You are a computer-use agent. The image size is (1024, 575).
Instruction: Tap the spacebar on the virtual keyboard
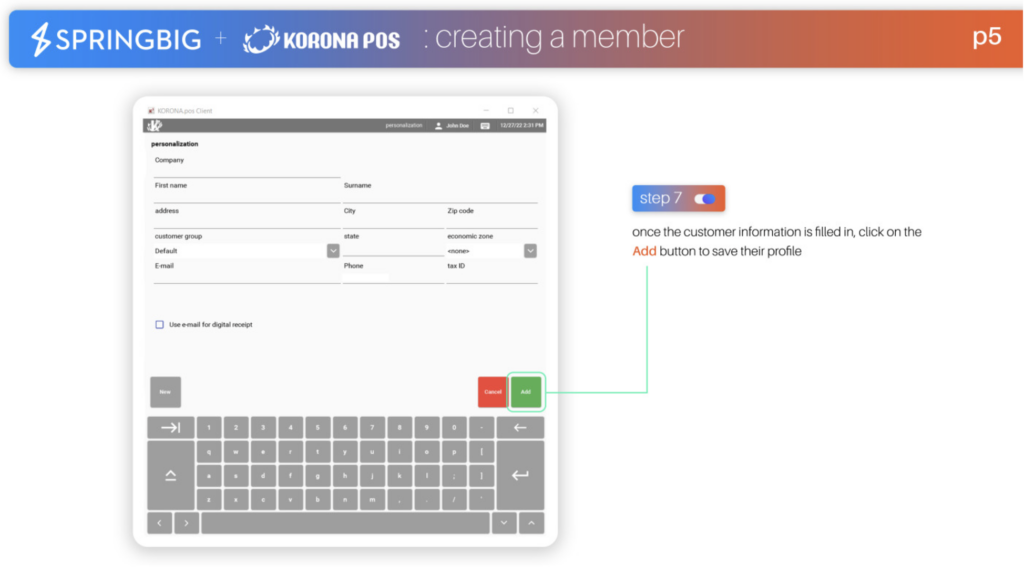tap(345, 523)
